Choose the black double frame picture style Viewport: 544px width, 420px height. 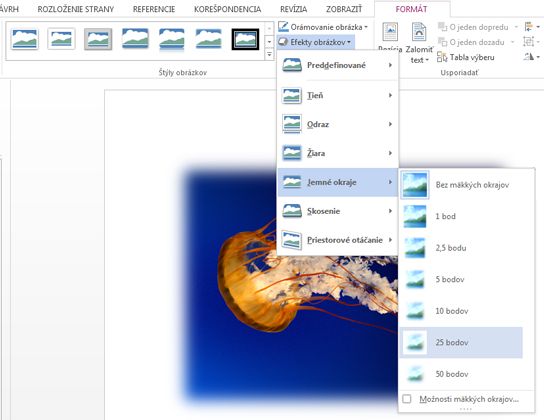[245, 39]
